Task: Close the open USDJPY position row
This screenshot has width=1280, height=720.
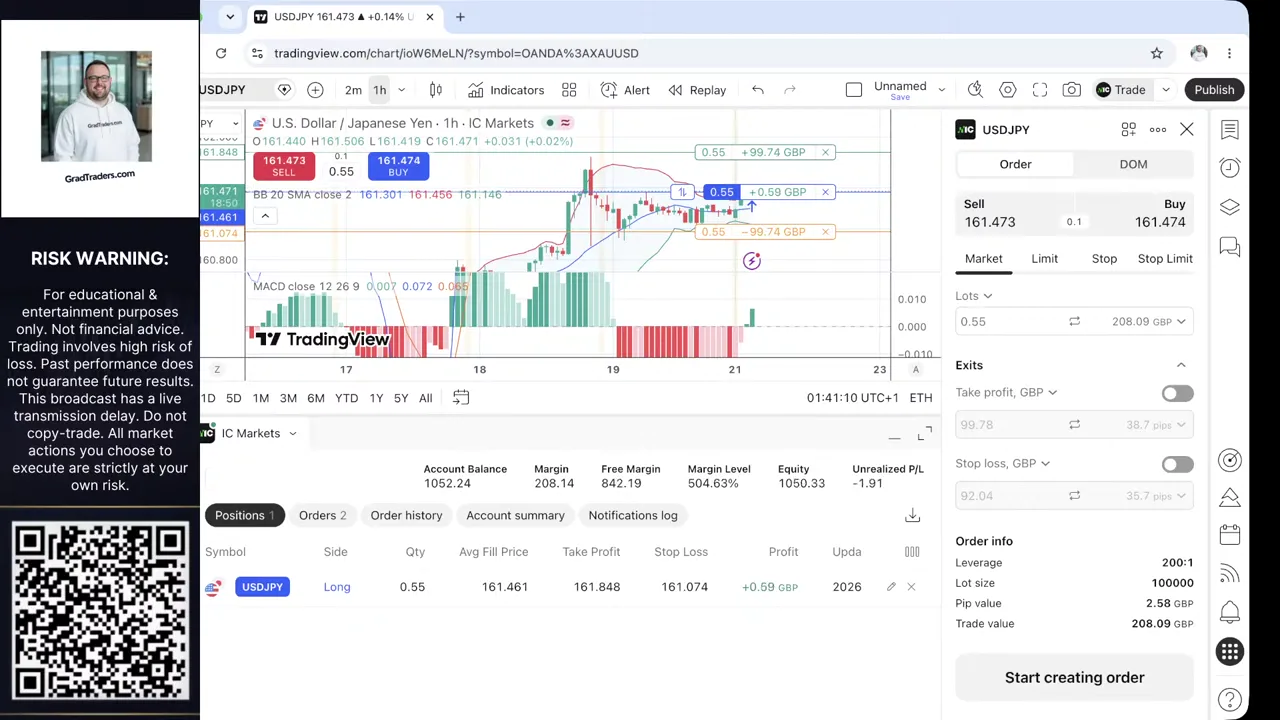Action: [911, 587]
